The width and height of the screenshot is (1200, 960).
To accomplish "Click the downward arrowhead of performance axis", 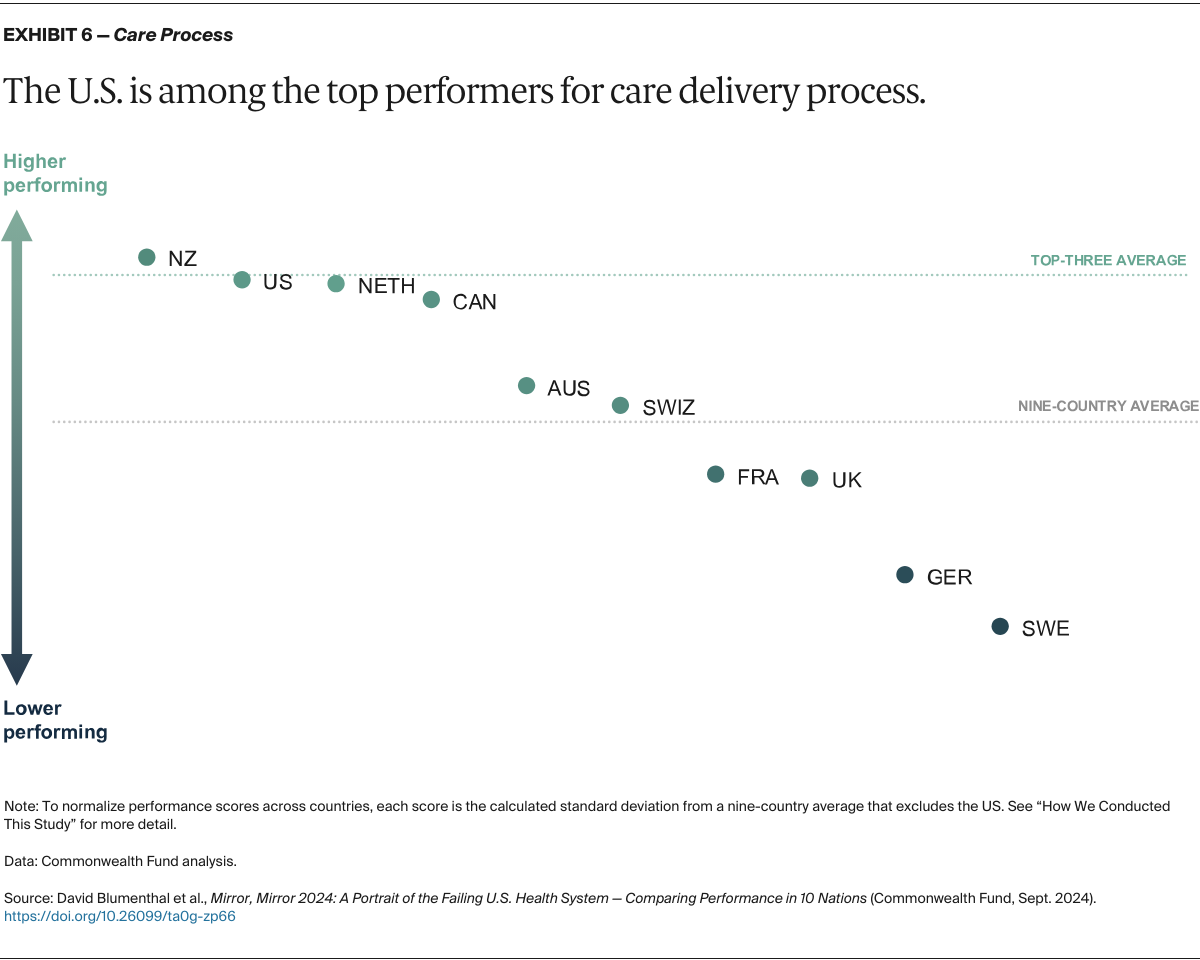I will click(17, 668).
